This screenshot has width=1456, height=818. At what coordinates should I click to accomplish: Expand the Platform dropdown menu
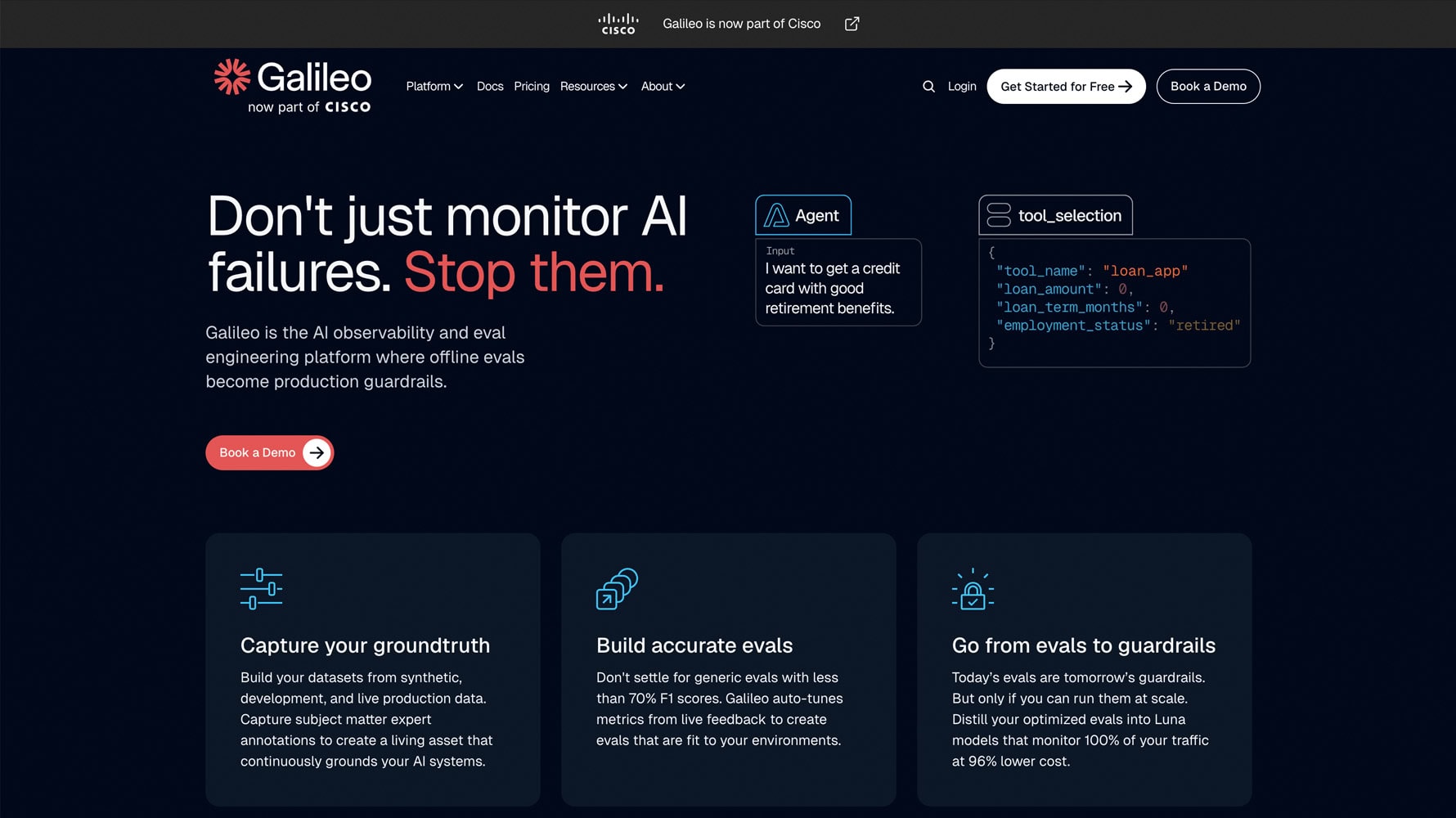[x=434, y=86]
